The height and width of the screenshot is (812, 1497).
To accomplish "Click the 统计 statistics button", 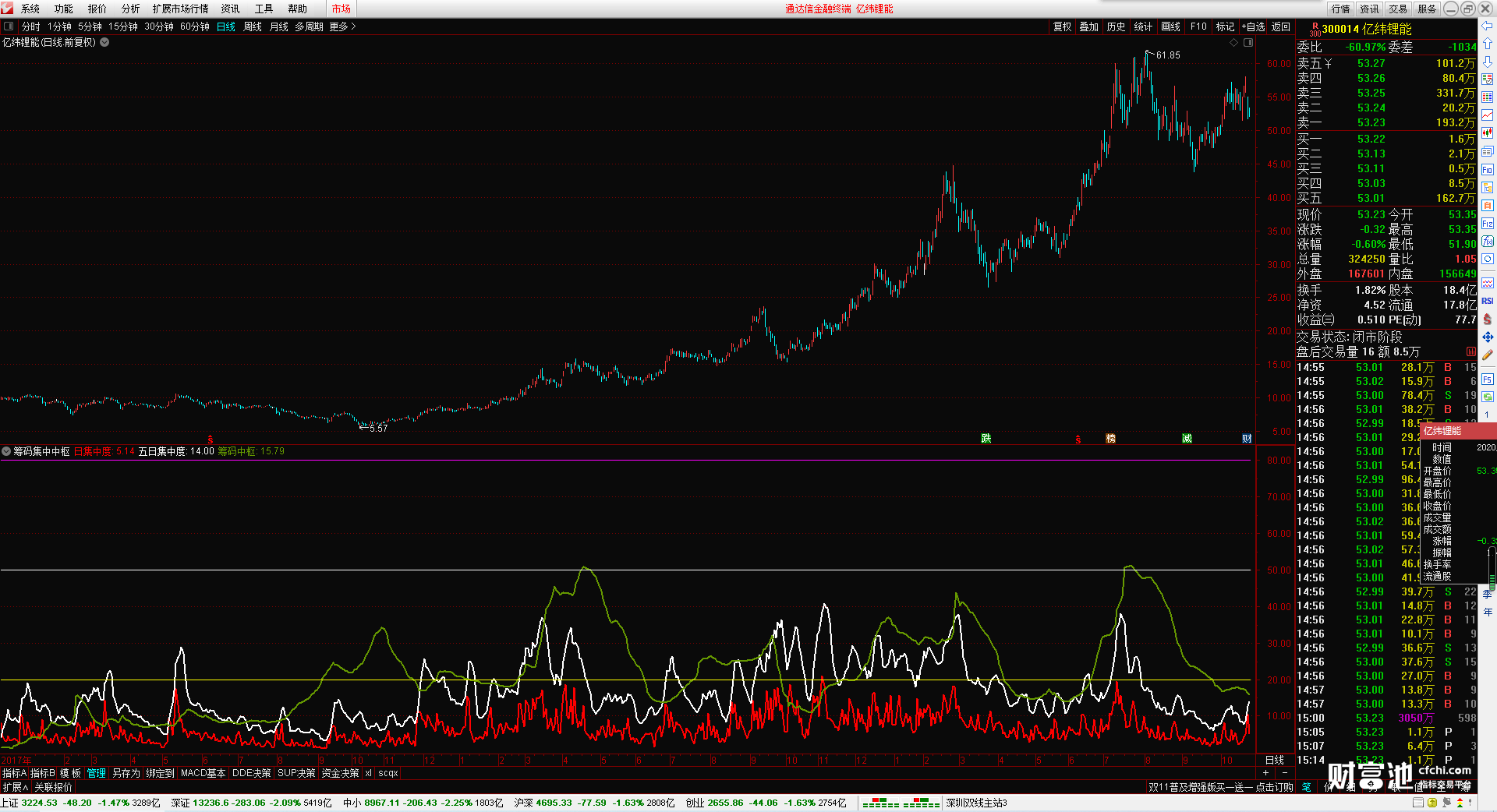I will [x=1143, y=26].
